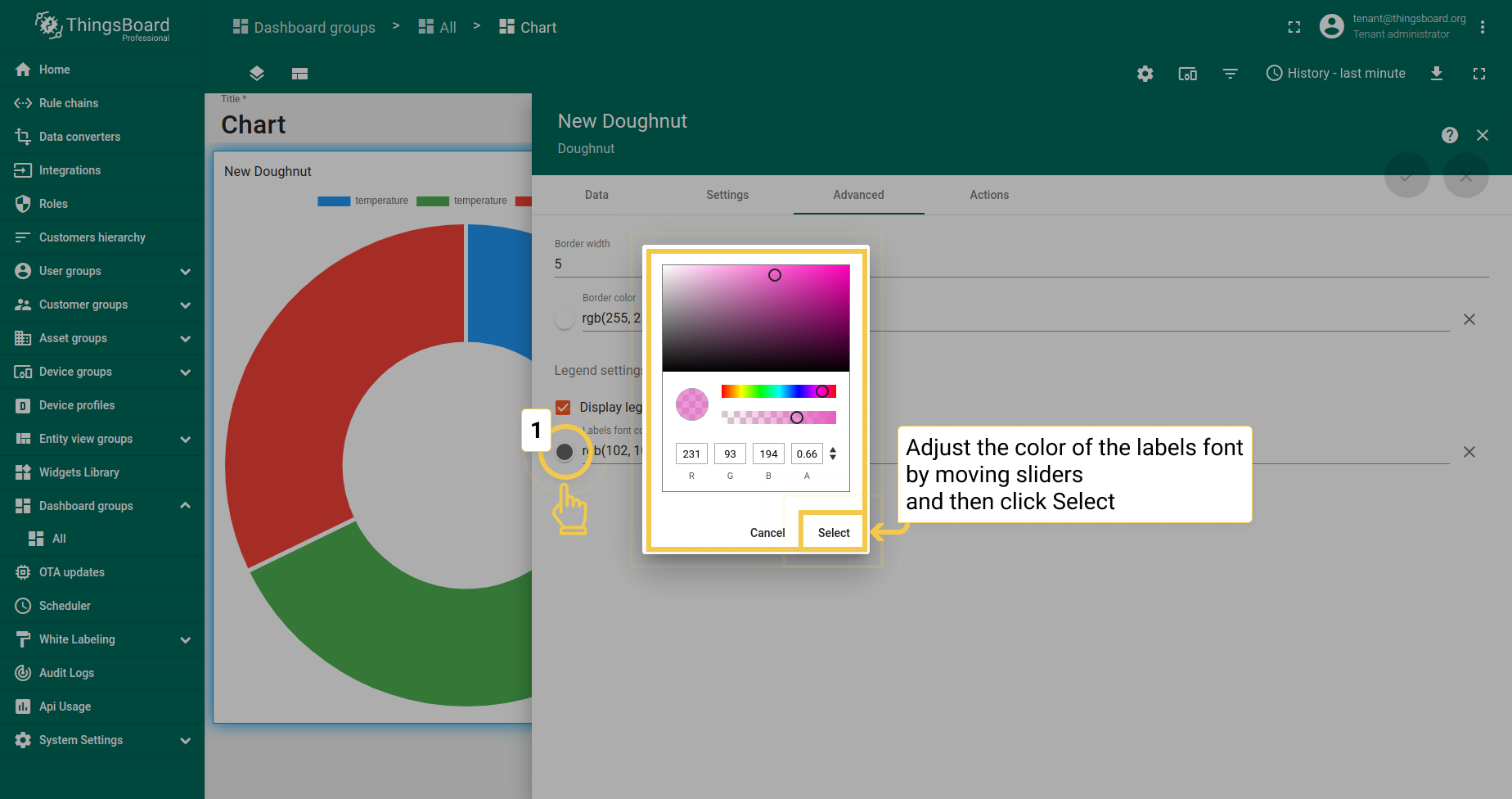Image resolution: width=1512 pixels, height=799 pixels.
Task: Switch to the Actions tab
Action: click(989, 195)
